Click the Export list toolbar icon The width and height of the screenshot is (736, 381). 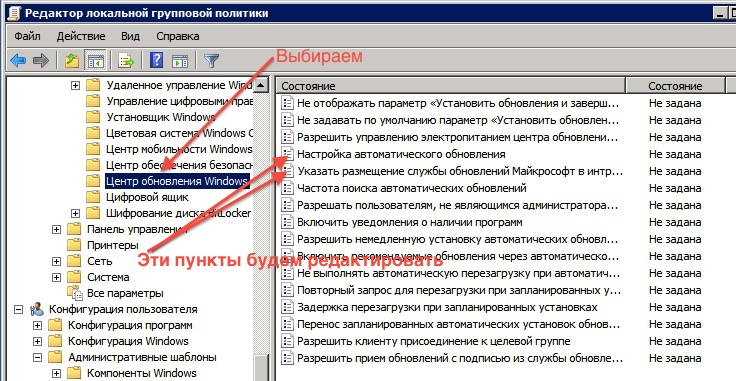(x=126, y=61)
